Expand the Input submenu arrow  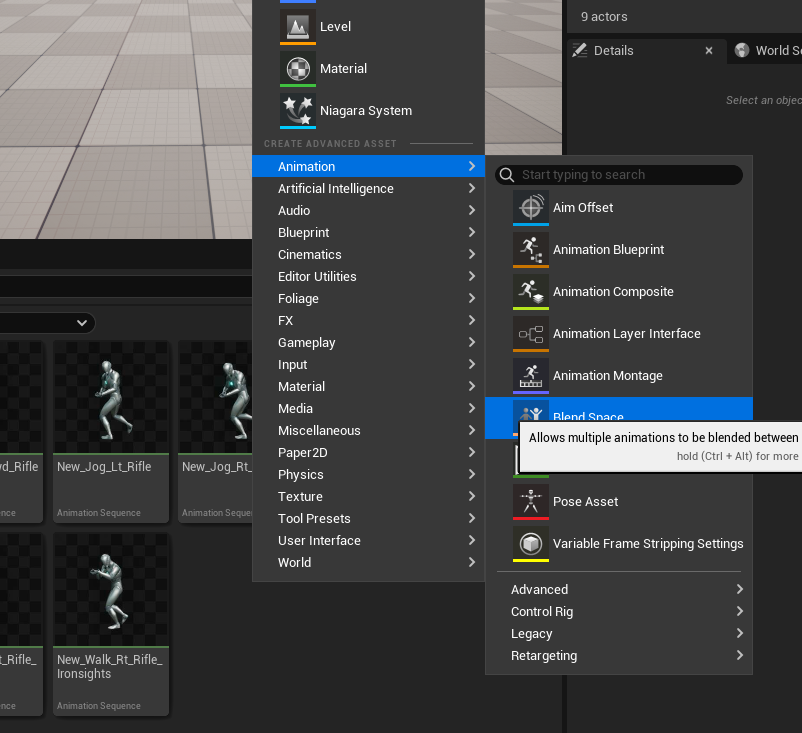[472, 364]
